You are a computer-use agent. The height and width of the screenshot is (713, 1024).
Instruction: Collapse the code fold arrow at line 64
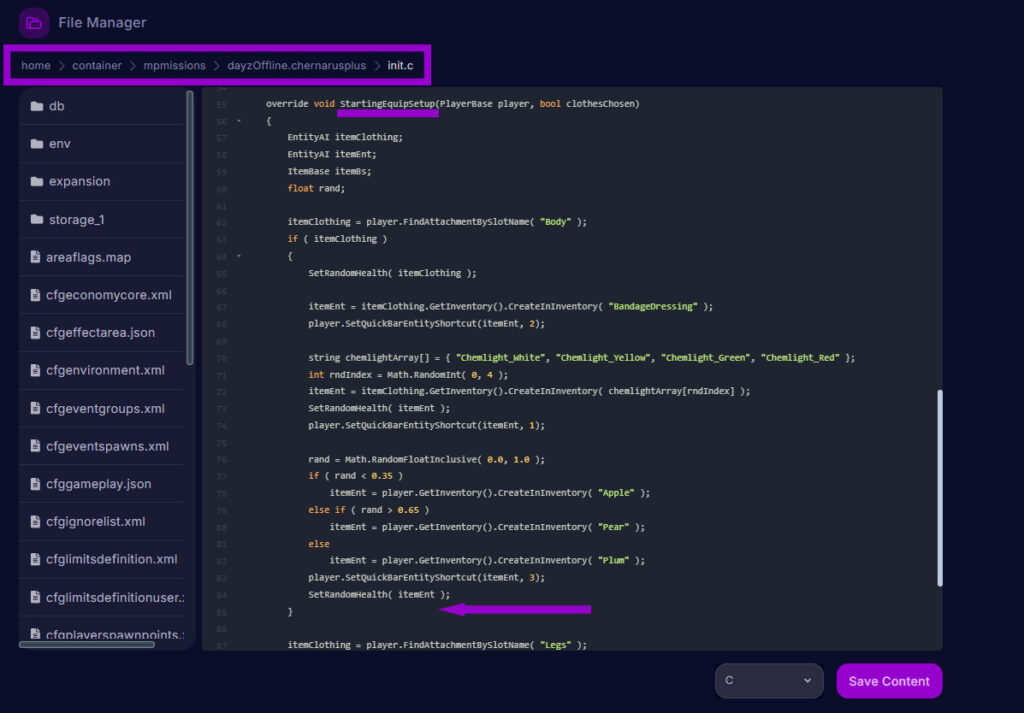click(x=239, y=256)
